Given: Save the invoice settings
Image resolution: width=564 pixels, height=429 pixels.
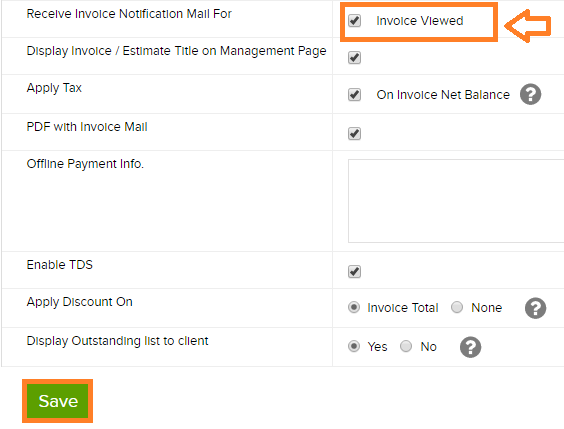Looking at the screenshot, I should (x=58, y=401).
